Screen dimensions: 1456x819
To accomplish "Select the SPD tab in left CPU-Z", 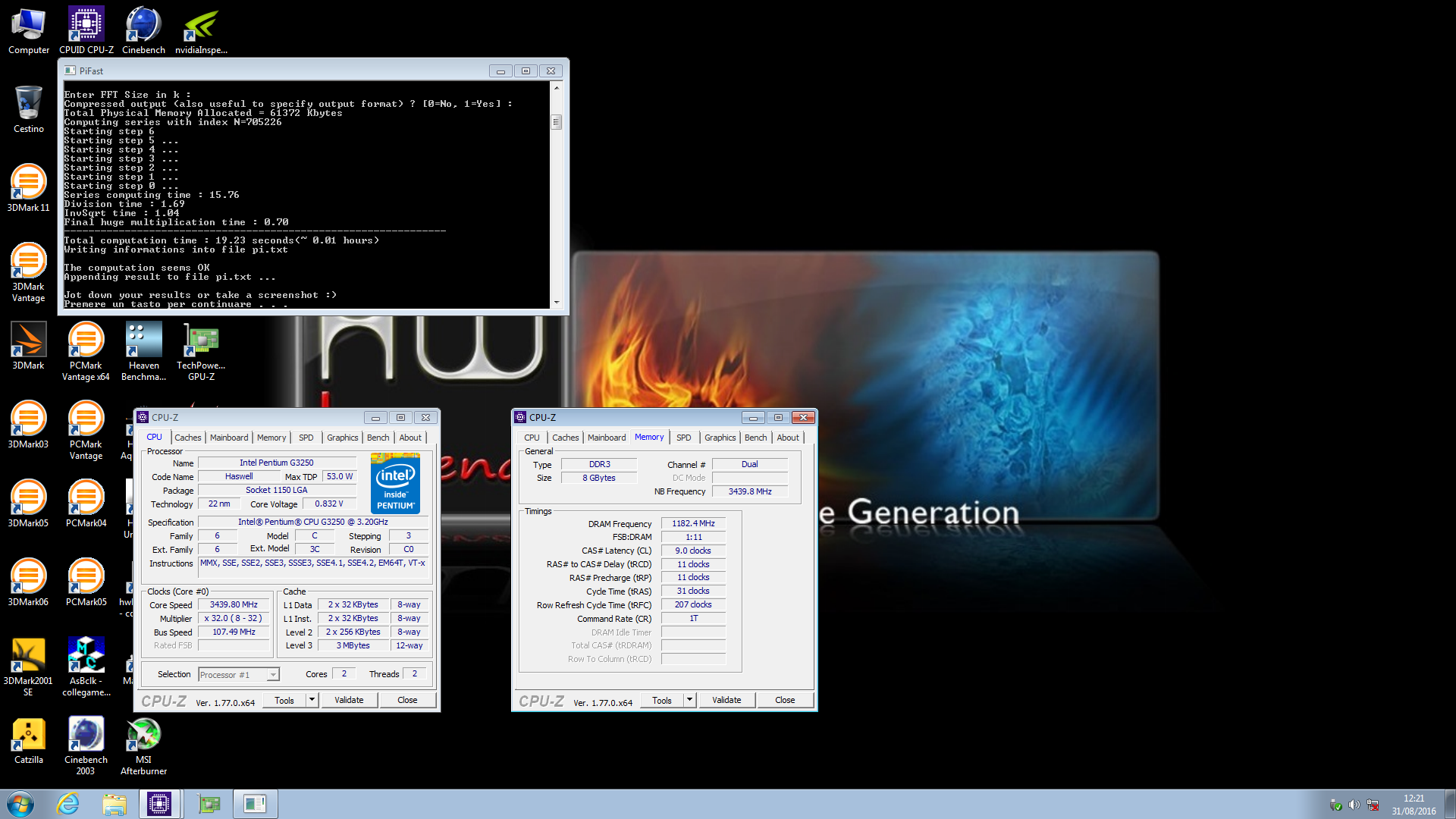I will [306, 438].
